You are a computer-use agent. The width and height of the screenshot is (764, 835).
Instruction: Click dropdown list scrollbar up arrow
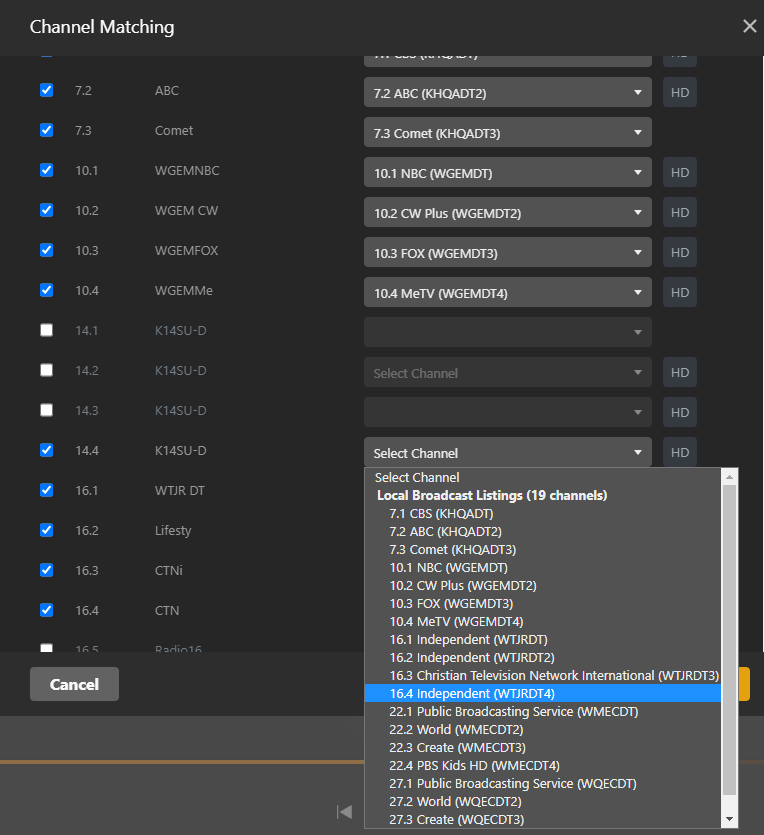tap(729, 477)
